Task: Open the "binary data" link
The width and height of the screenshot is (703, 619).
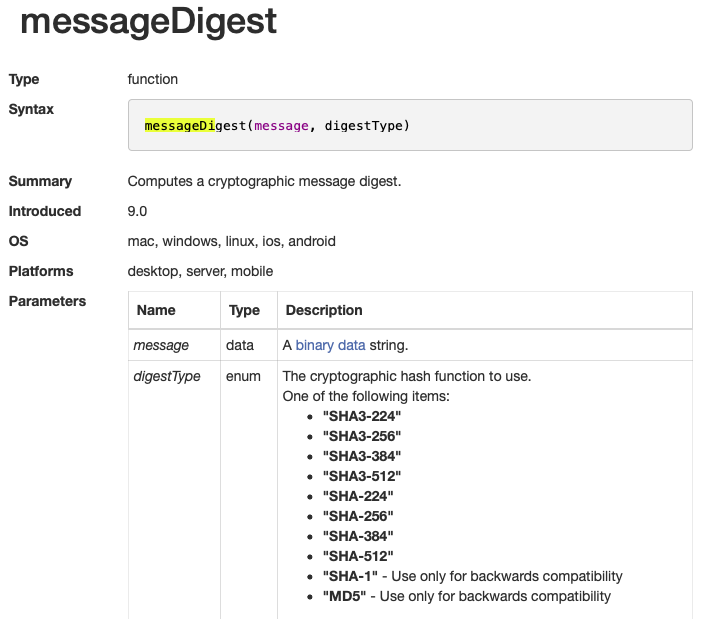Action: [330, 345]
